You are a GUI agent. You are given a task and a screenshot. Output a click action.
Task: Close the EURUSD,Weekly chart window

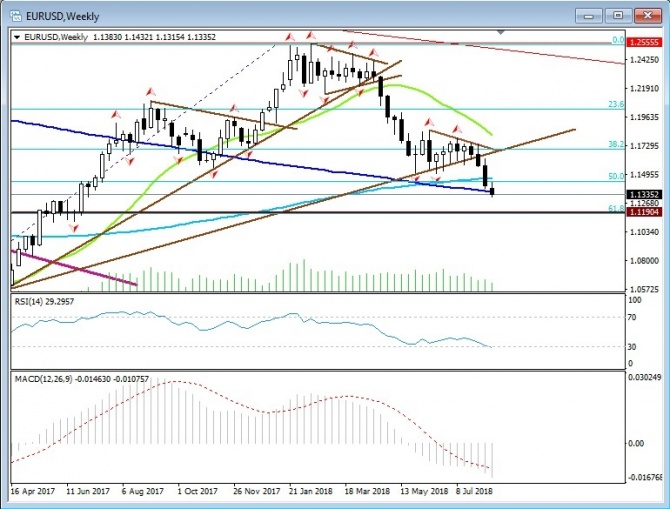pyautogui.click(x=647, y=16)
